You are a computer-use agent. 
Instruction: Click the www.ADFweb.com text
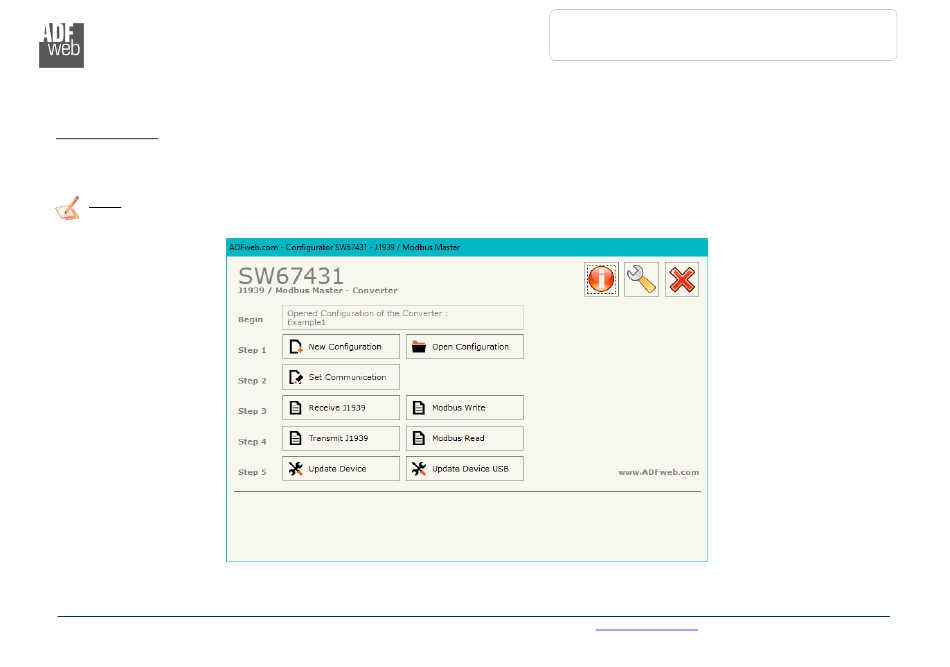659,472
